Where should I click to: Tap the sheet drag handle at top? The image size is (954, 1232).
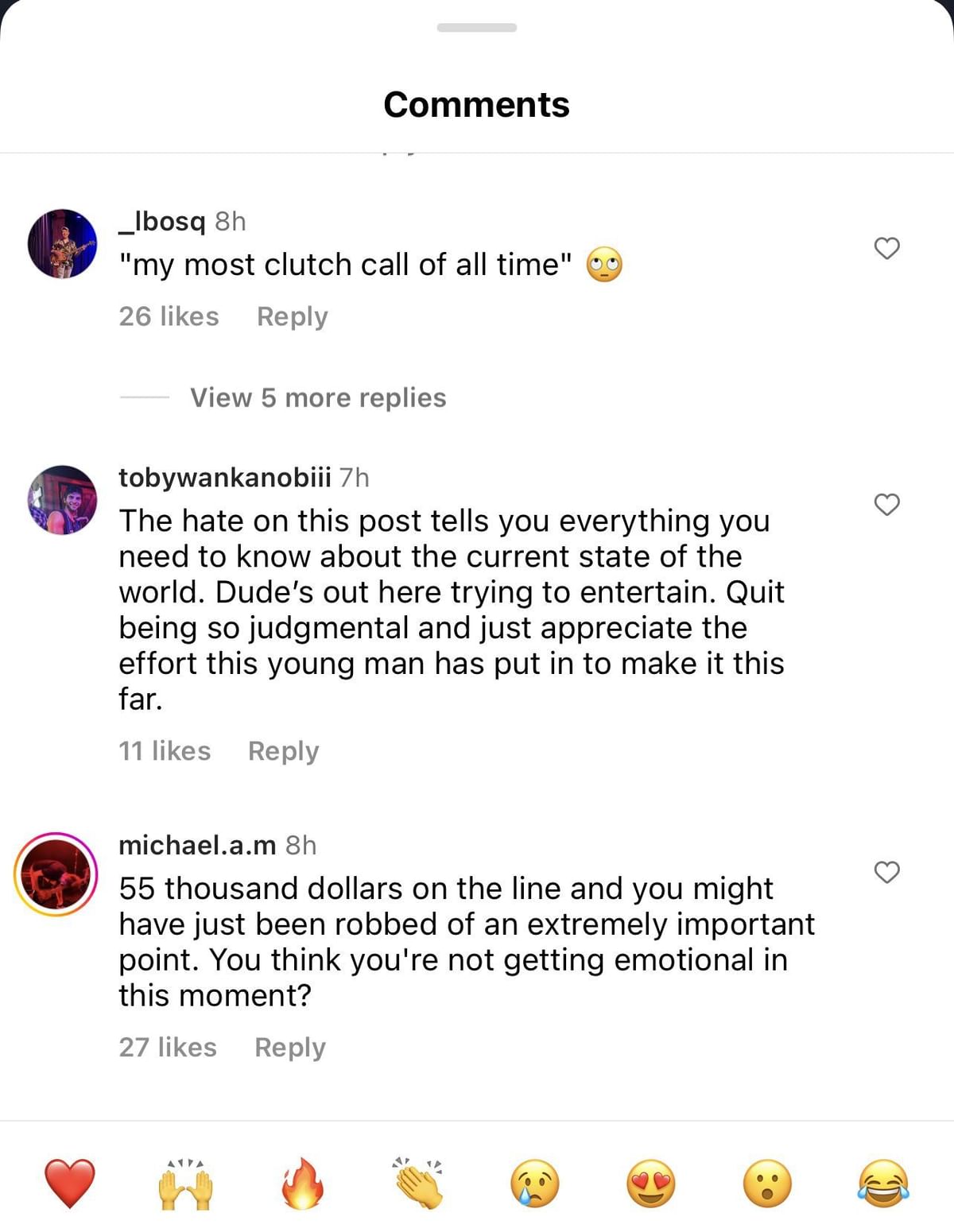475,28
